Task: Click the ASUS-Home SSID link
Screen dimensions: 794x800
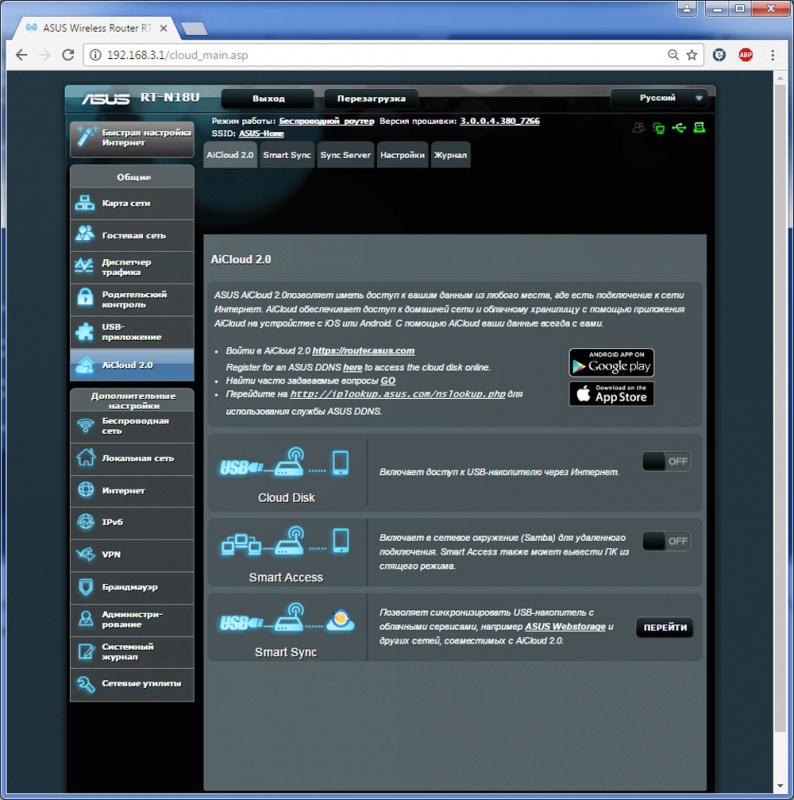Action: [261, 133]
